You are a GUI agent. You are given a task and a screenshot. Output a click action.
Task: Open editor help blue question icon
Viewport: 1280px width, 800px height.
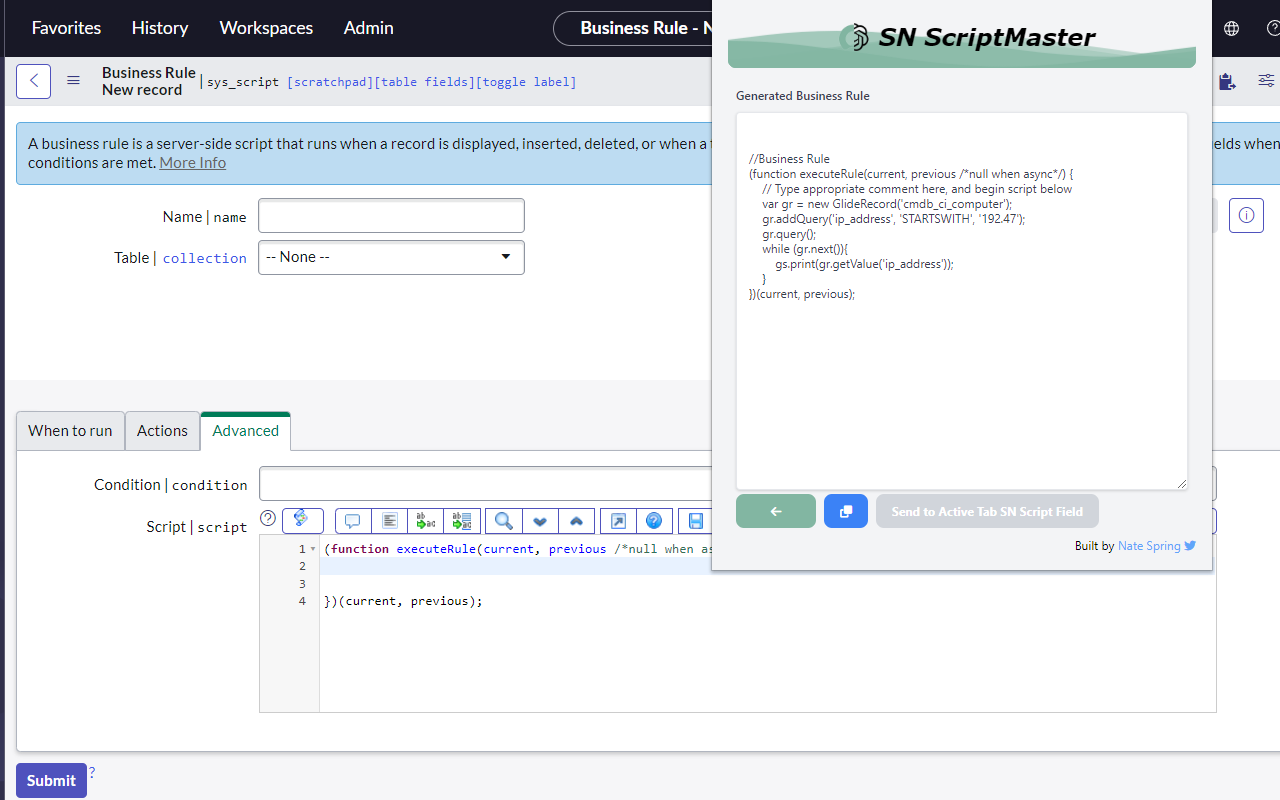tap(654, 521)
